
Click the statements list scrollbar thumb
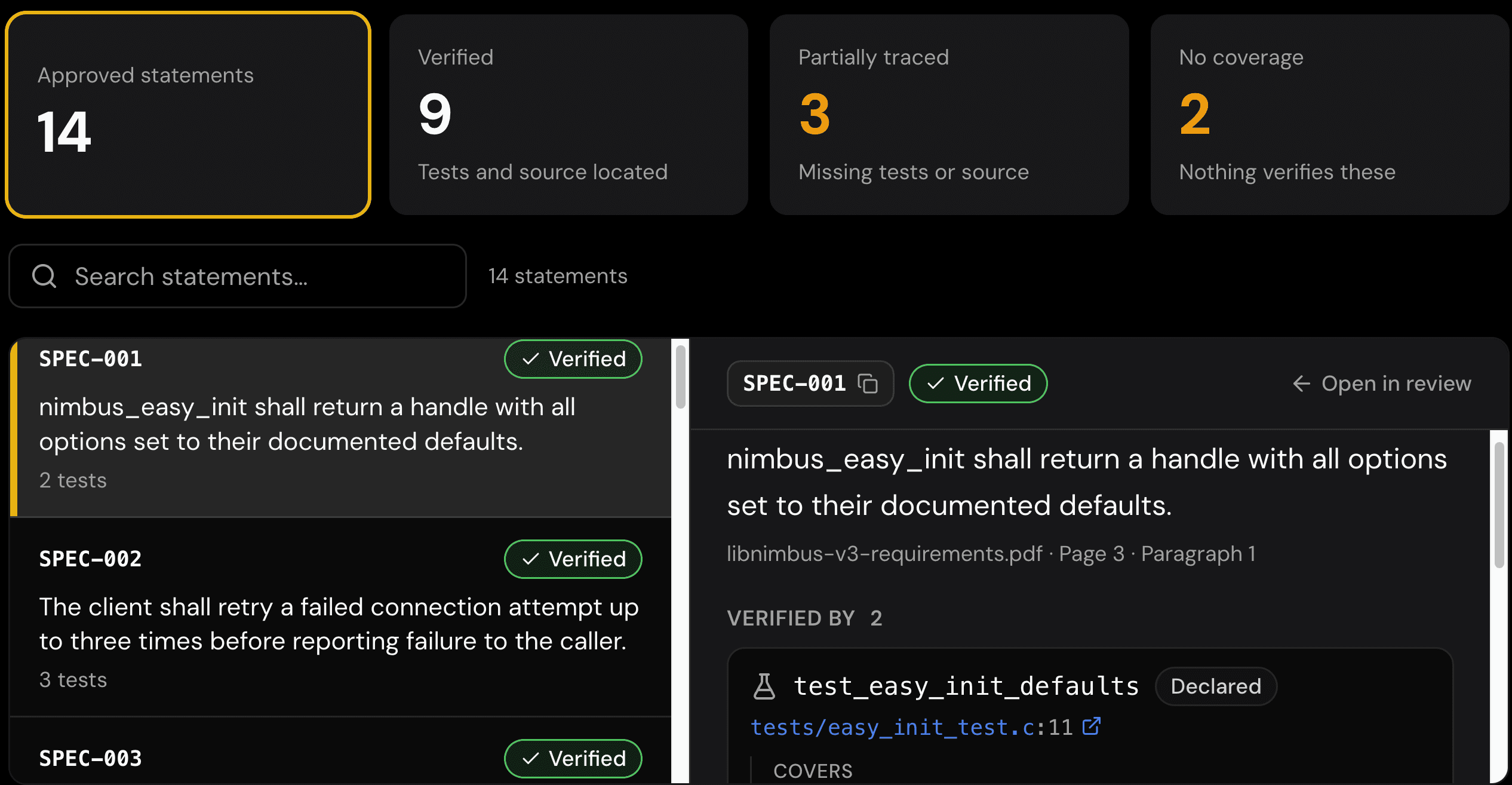(681, 377)
